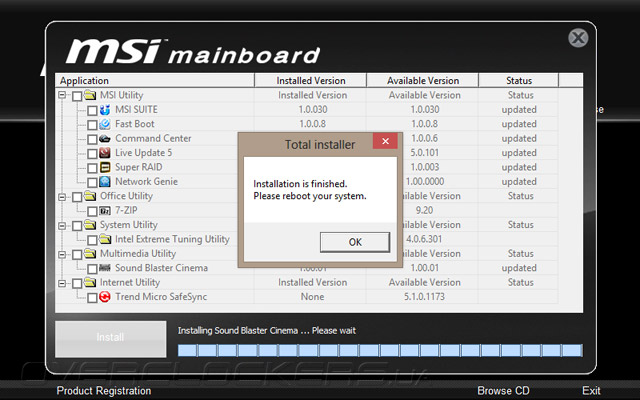Check the System Utility group checkbox

tap(77, 226)
